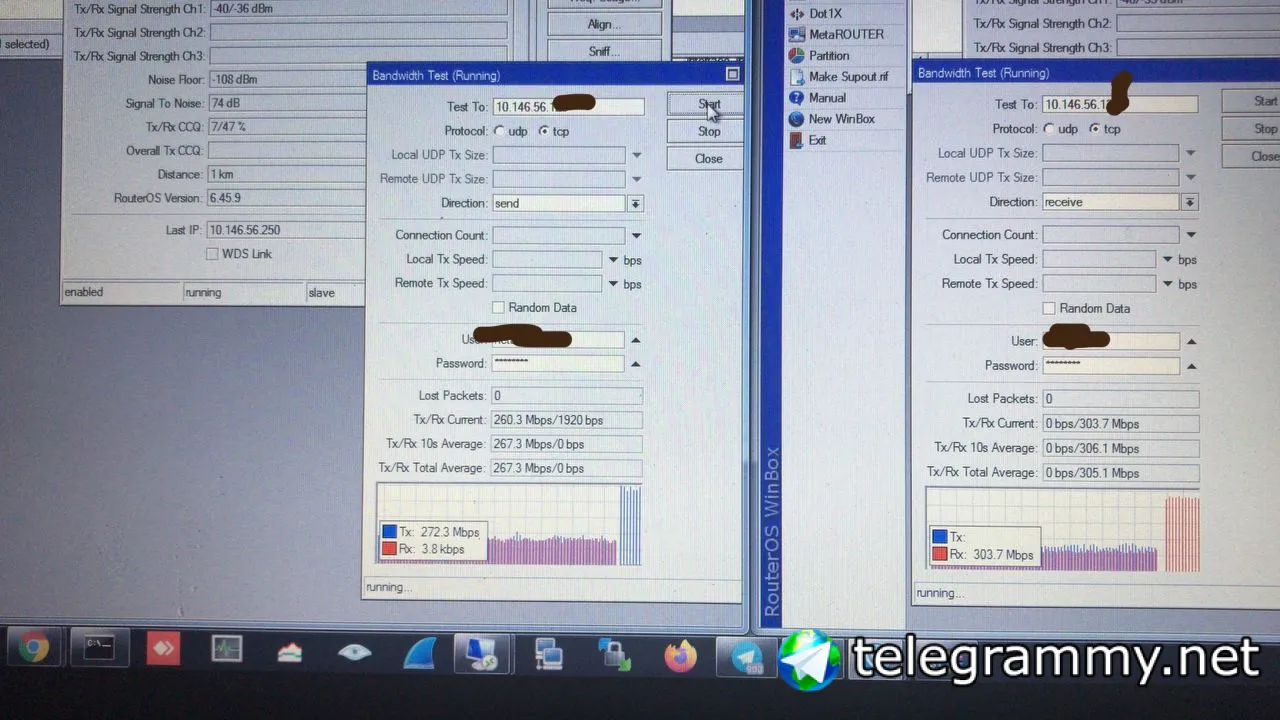This screenshot has width=1280, height=720.
Task: Click Password field in left Bandwidth Test
Action: 558,364
